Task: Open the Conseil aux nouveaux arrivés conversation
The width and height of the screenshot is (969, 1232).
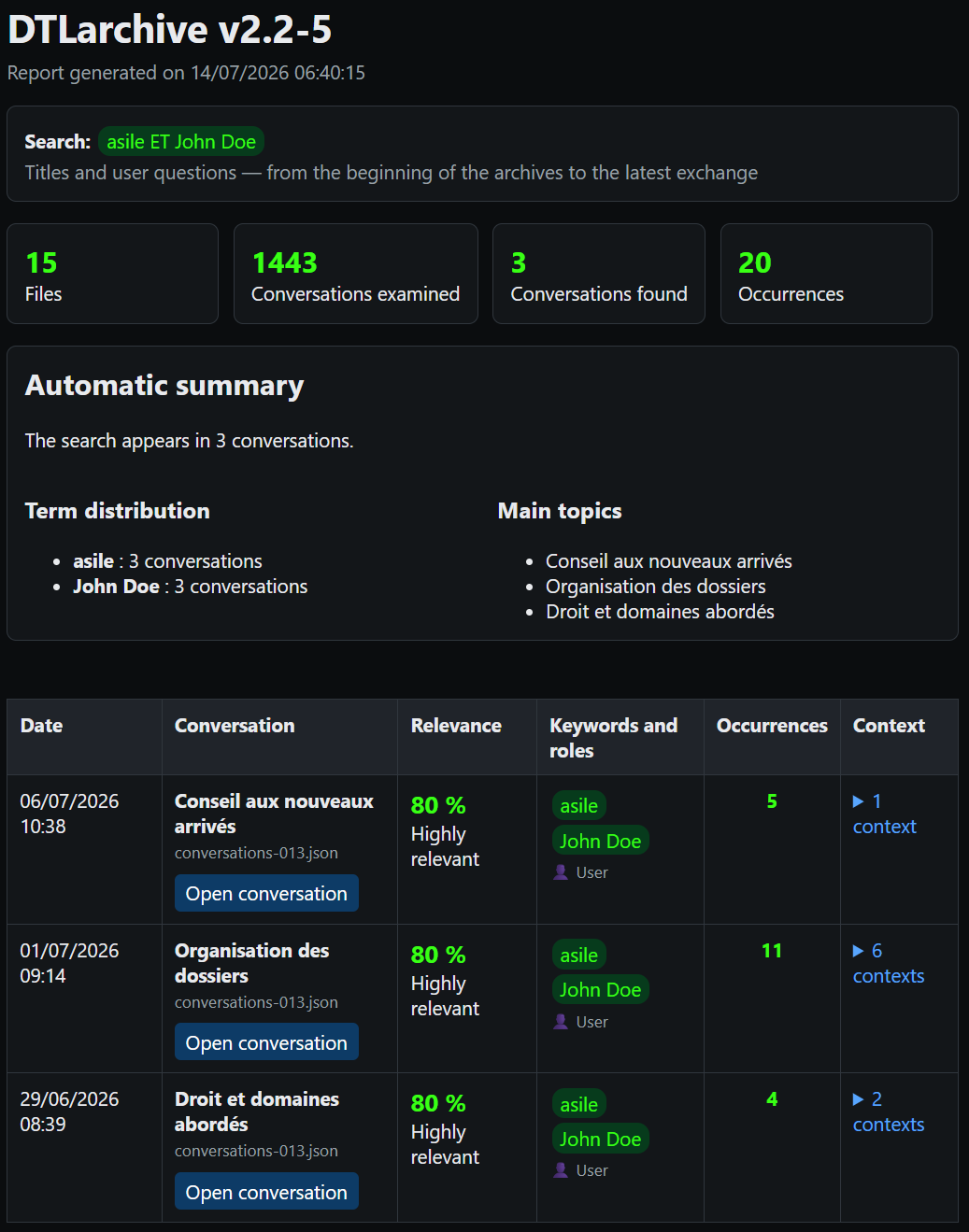Action: (266, 893)
